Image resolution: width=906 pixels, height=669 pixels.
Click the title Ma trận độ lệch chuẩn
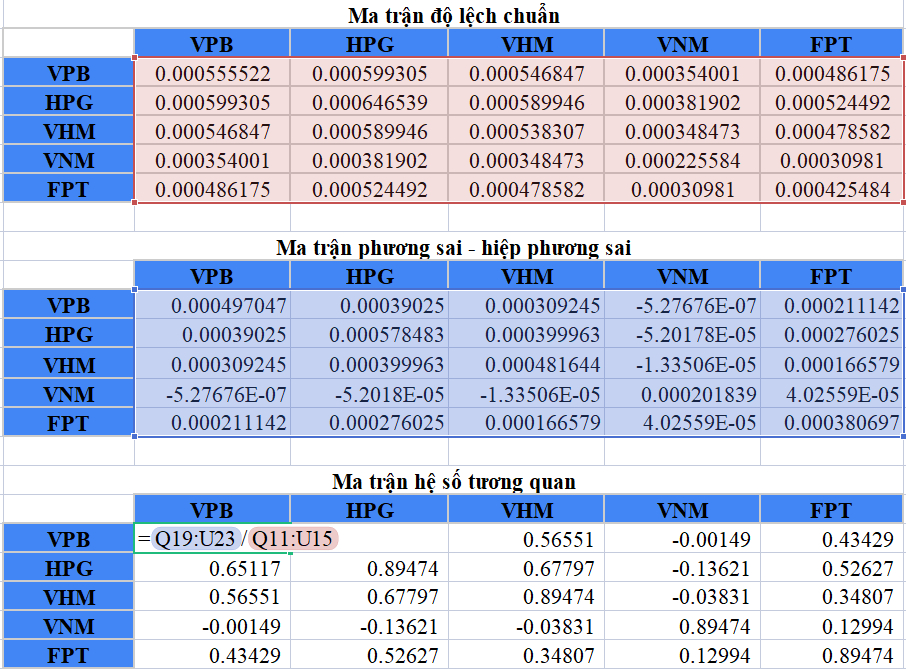click(x=454, y=16)
